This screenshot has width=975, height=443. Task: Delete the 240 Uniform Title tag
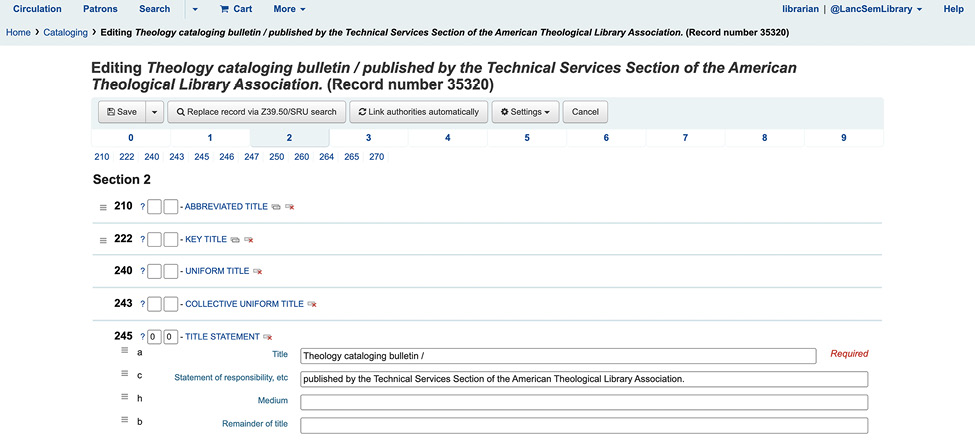(x=258, y=271)
